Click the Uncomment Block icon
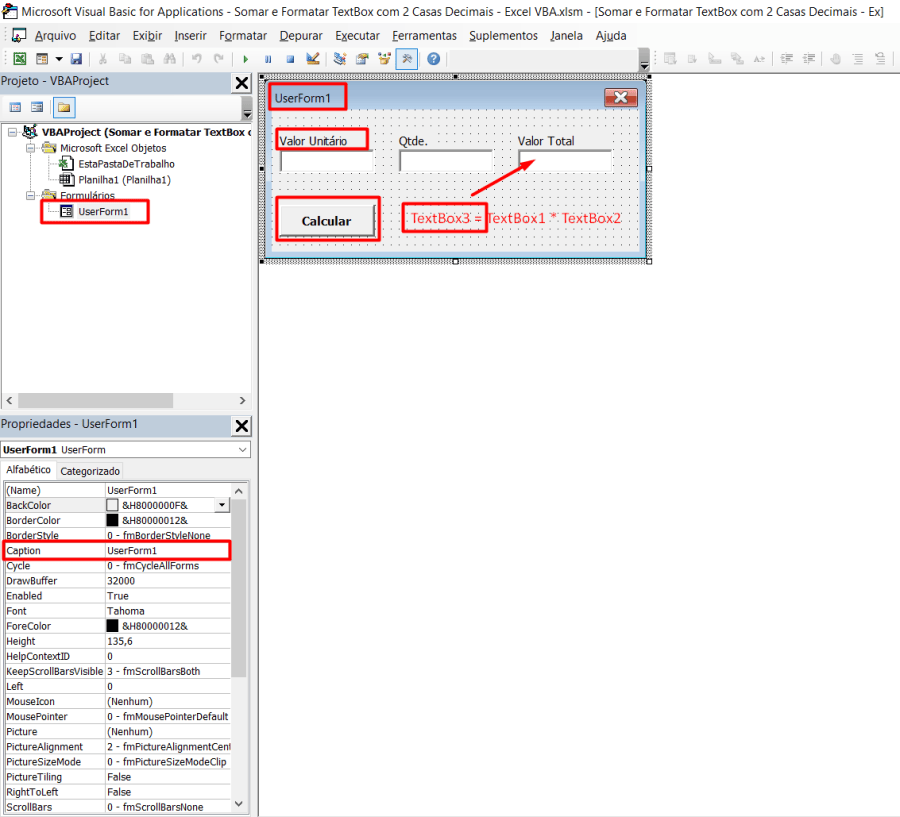Viewport: 900px width, 817px height. coord(880,59)
